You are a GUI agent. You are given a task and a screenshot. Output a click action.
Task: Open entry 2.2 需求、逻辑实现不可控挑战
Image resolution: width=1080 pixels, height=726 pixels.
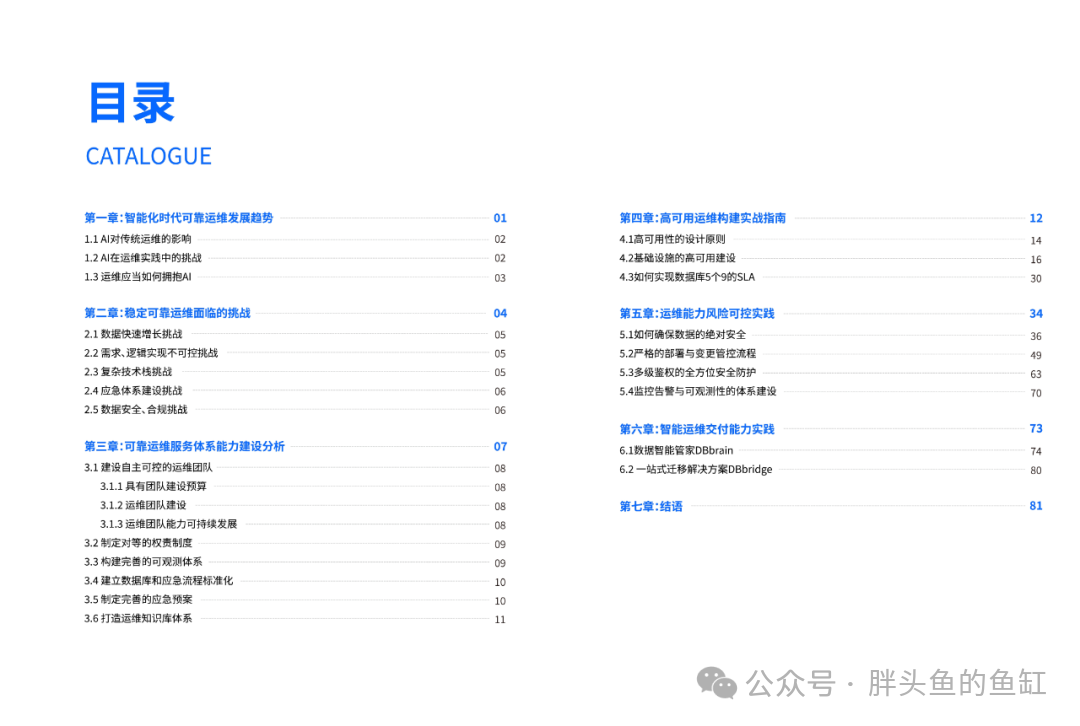point(151,353)
